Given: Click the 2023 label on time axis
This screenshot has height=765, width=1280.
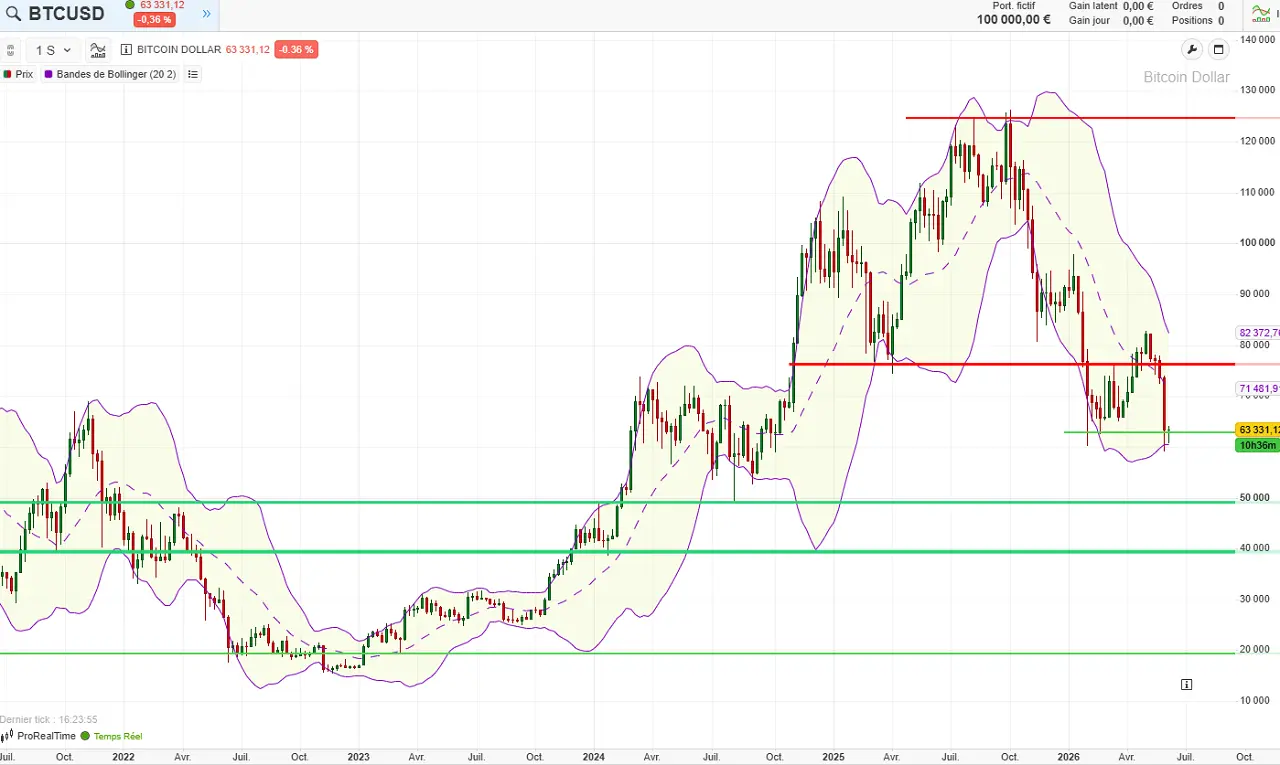Looking at the screenshot, I should point(358,757).
